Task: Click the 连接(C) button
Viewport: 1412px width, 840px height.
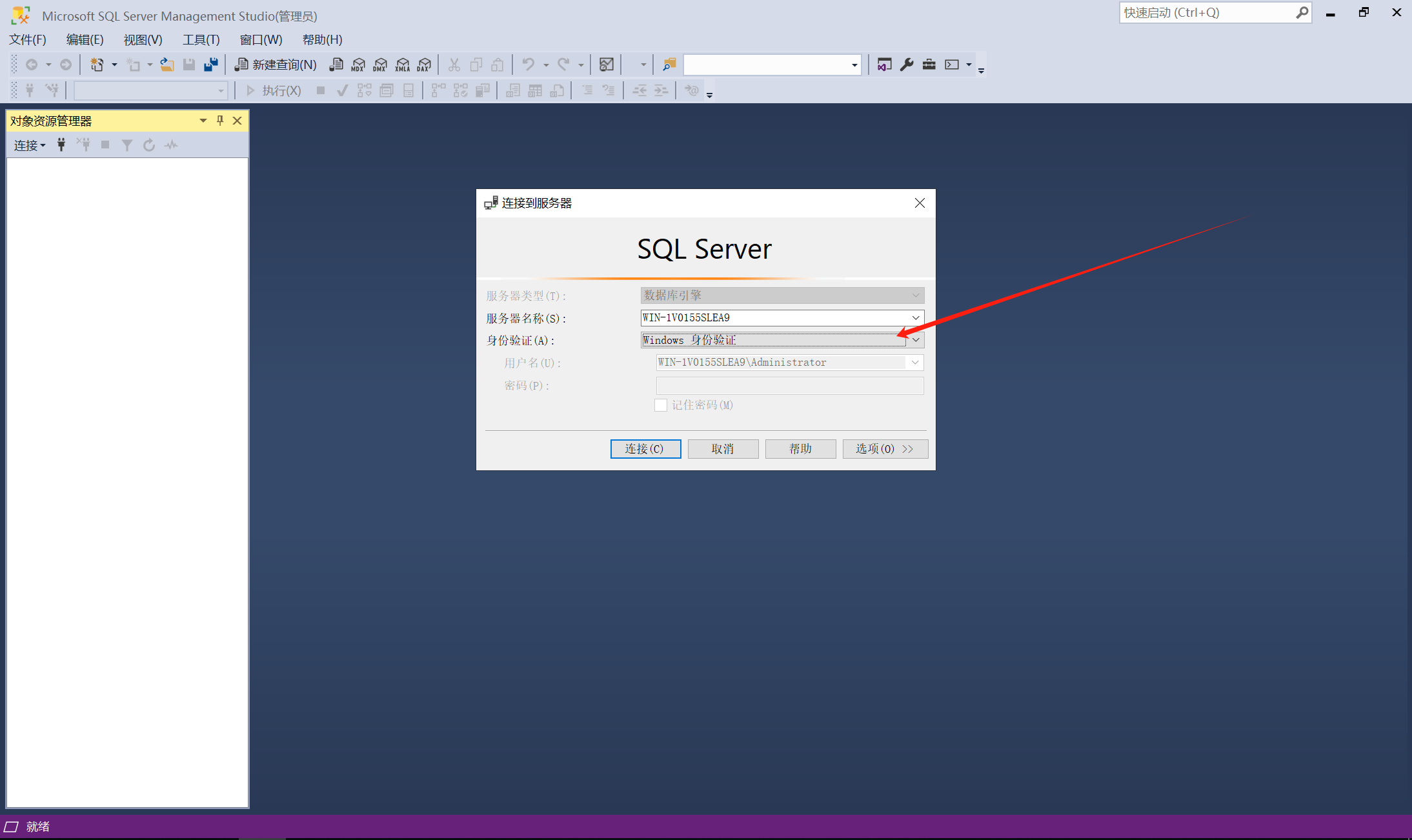Action: click(645, 449)
